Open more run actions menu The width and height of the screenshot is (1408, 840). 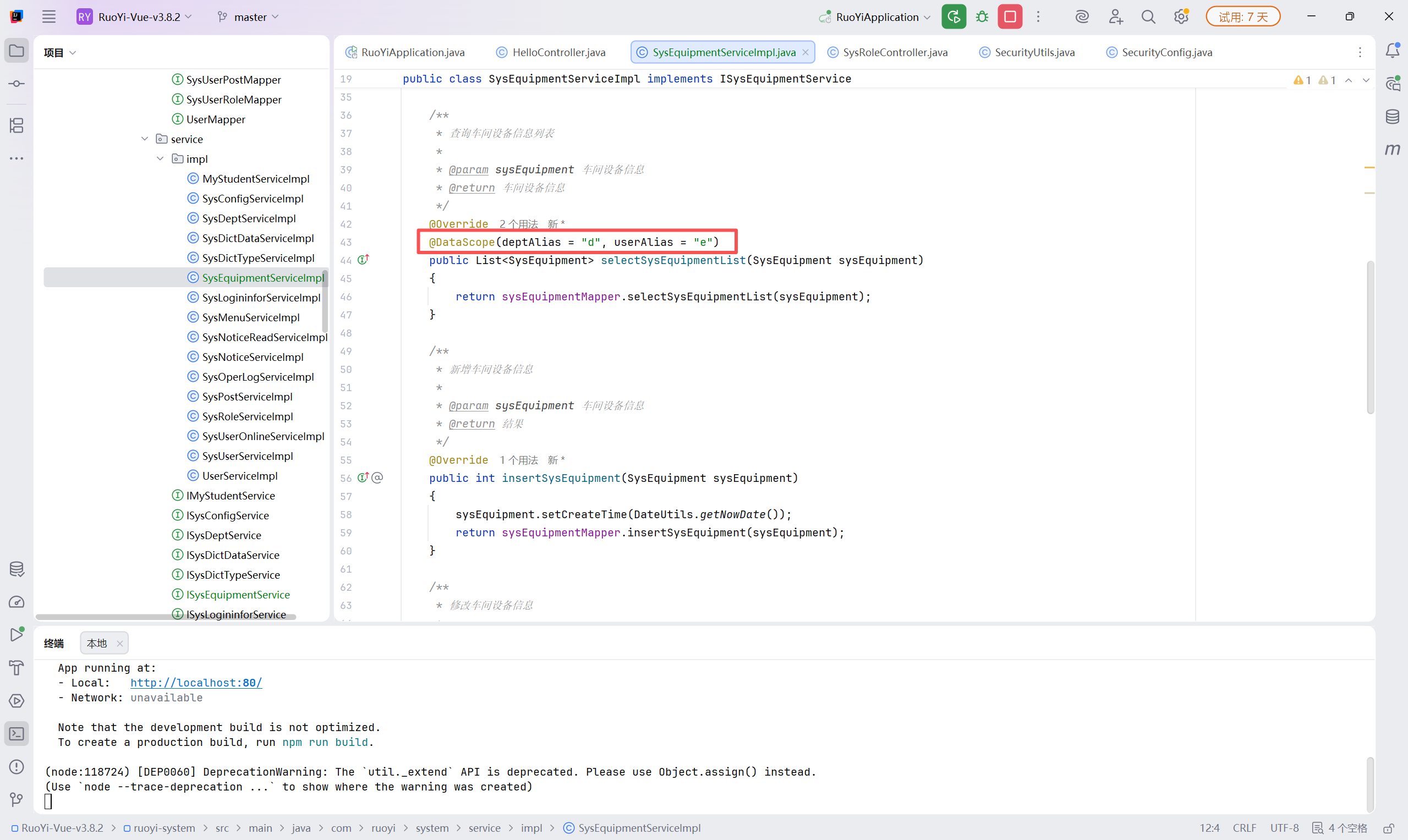click(x=1038, y=17)
